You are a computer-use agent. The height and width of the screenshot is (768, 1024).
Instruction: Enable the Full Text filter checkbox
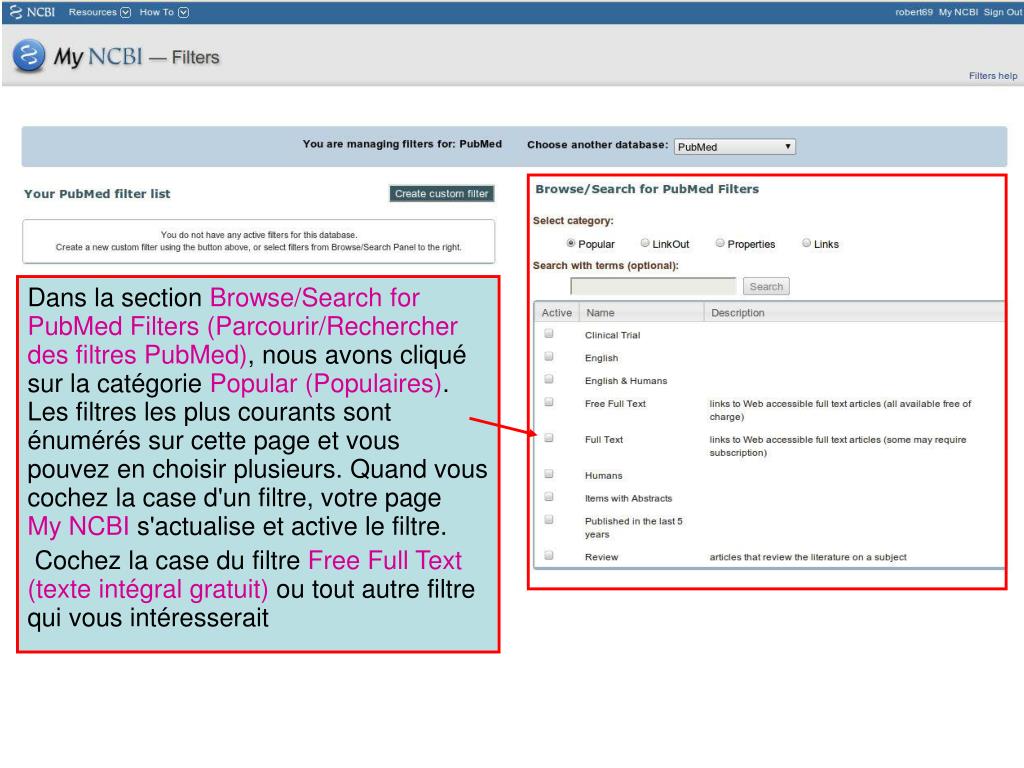[549, 438]
